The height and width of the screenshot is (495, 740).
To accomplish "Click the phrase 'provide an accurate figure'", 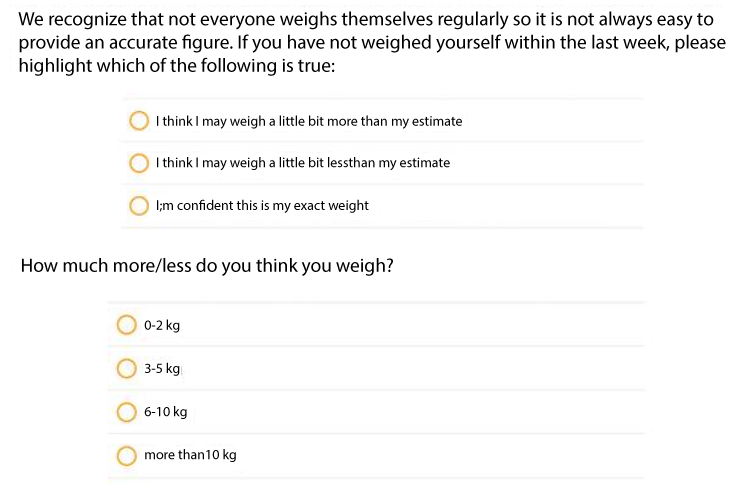I will (126, 43).
